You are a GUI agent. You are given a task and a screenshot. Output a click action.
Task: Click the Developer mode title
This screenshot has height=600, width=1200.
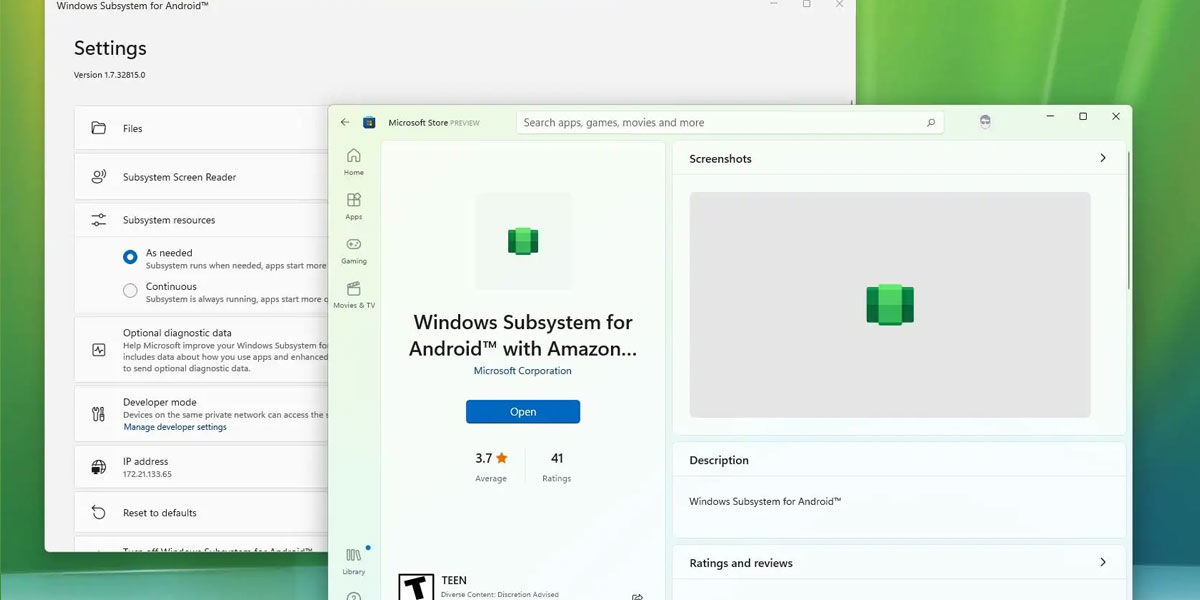pyautogui.click(x=160, y=402)
